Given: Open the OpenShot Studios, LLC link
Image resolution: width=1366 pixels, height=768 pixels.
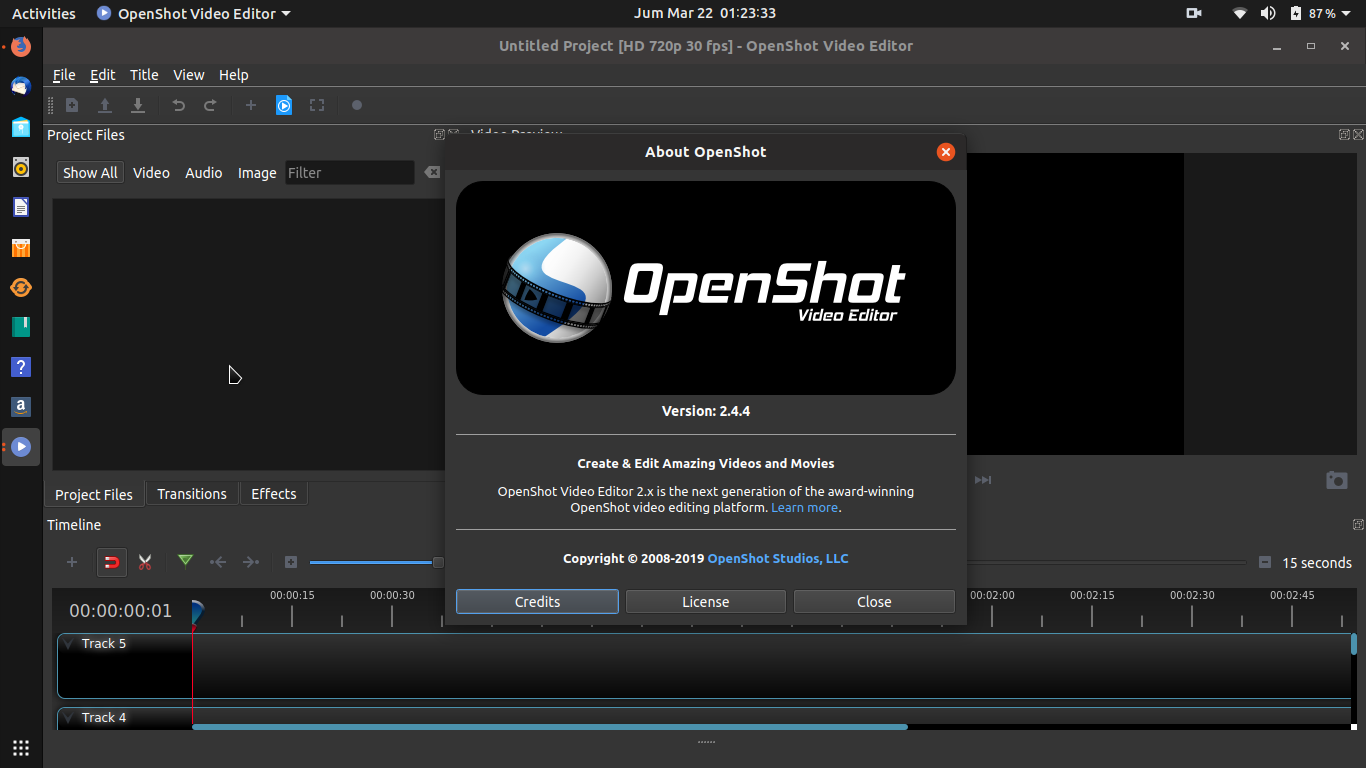Looking at the screenshot, I should (778, 559).
